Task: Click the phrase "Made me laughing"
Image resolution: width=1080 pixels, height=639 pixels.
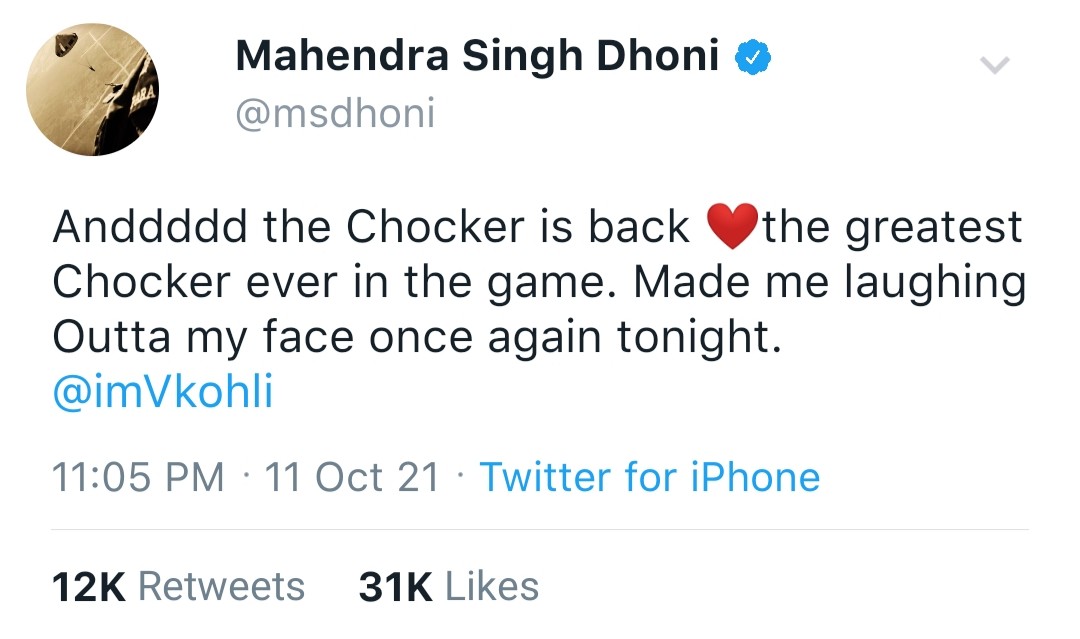Action: click(x=830, y=283)
